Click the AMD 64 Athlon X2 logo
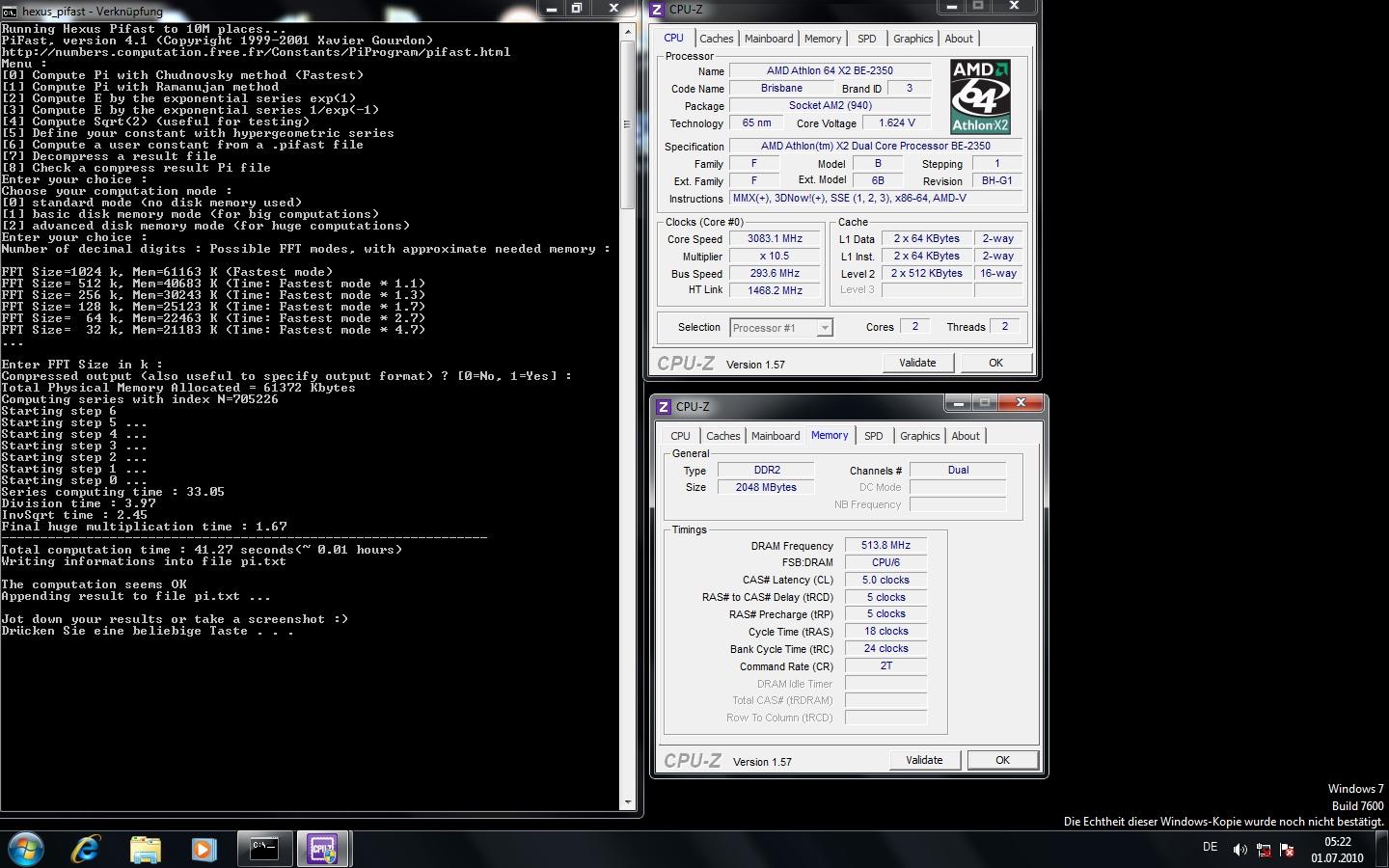Viewport: 1389px width, 868px height. coord(980,96)
